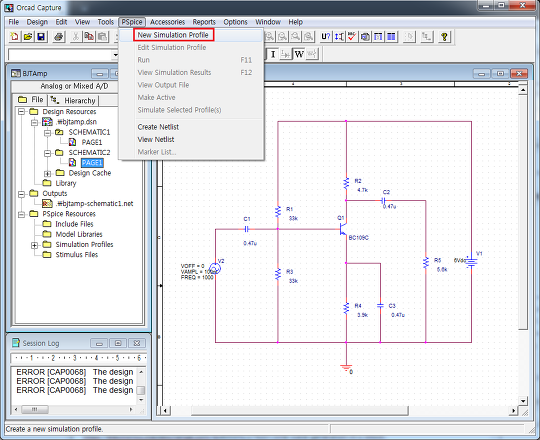Screen dimensions: 540x440
Task: Click the Open folder toolbar icon
Action: 28,36
